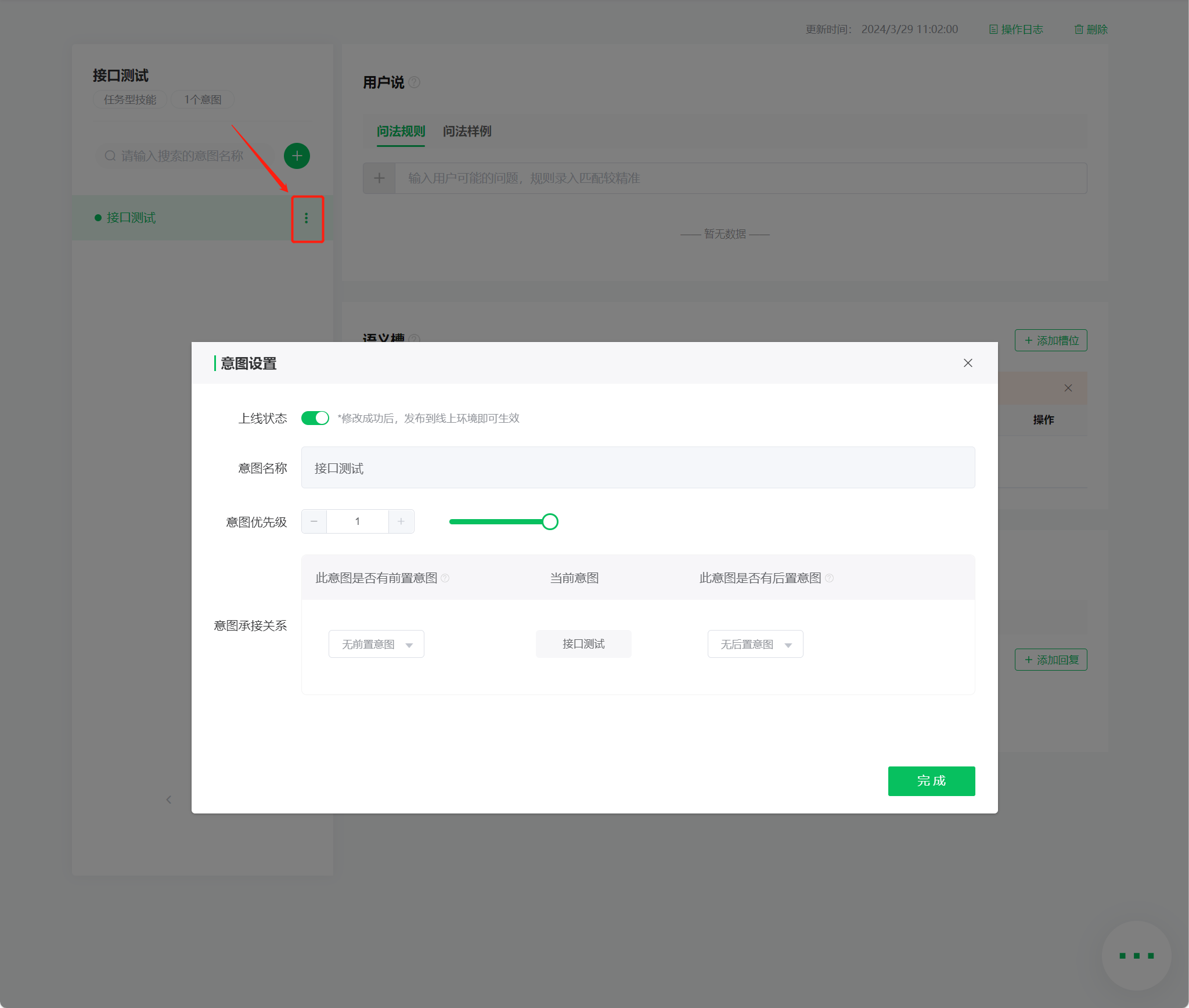Click the intent priority slider handle
Screen dimensions: 1189x1008
(x=550, y=521)
